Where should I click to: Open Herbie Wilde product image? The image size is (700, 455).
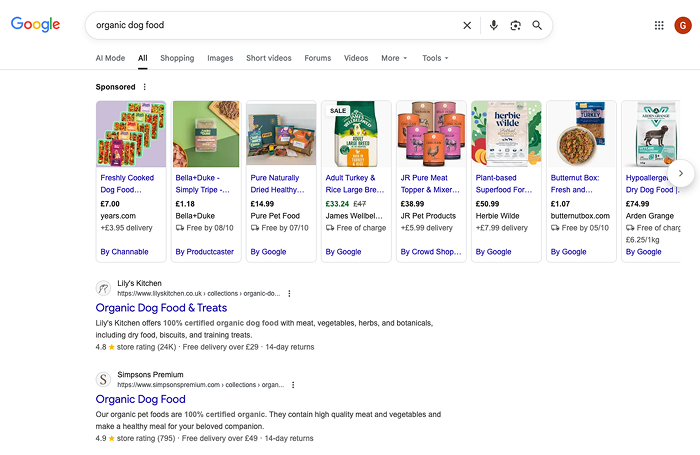point(506,134)
